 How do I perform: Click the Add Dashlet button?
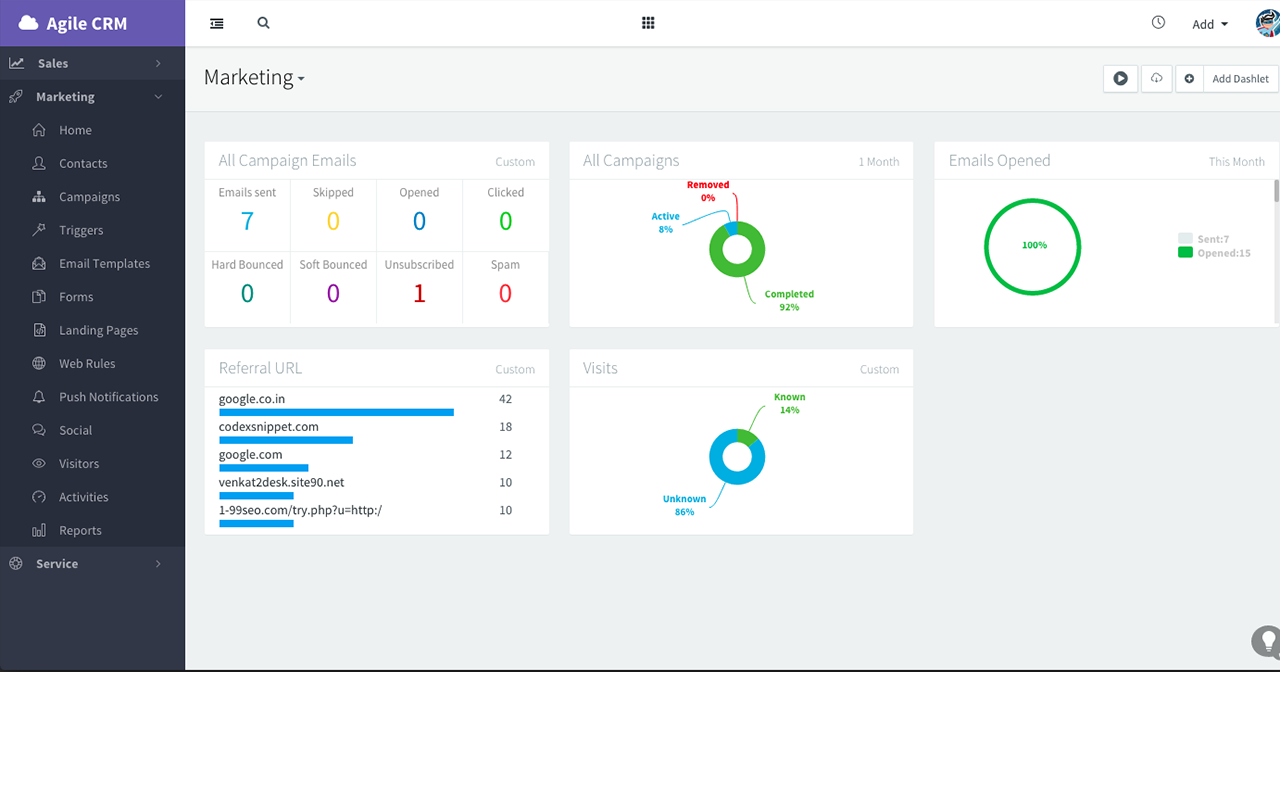pyautogui.click(x=1240, y=78)
